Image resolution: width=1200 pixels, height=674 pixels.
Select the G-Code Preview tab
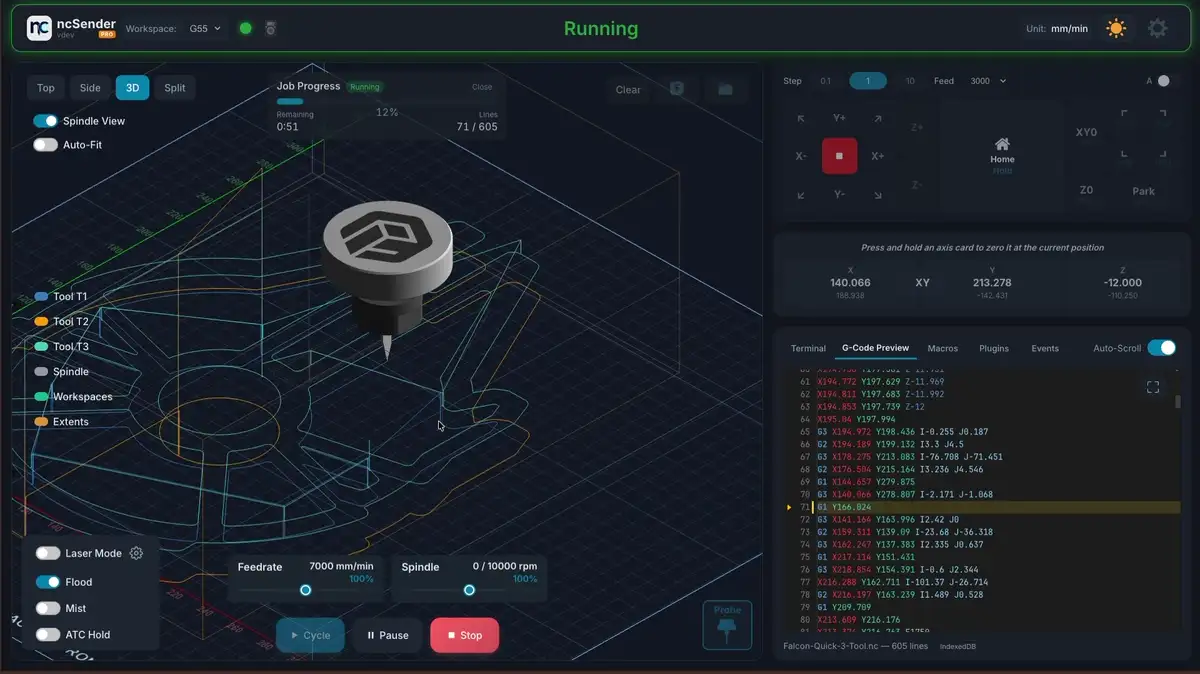point(875,348)
